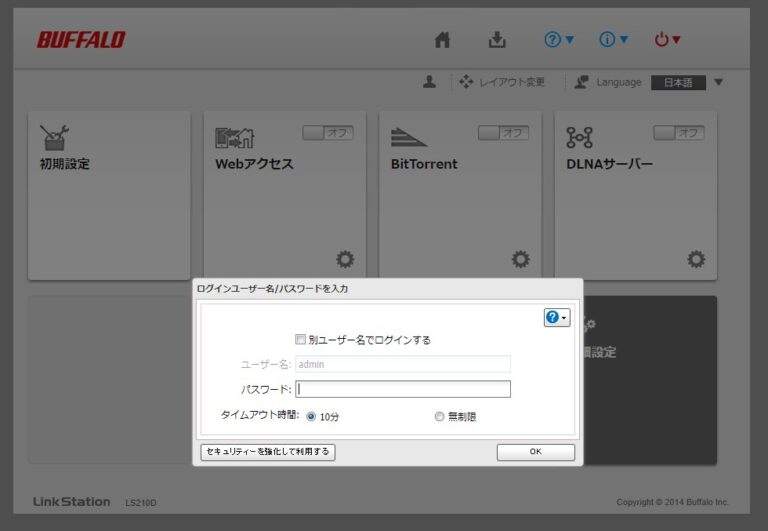Toggle the BitTorrent on/off switch
This screenshot has height=531, width=768.
click(503, 133)
